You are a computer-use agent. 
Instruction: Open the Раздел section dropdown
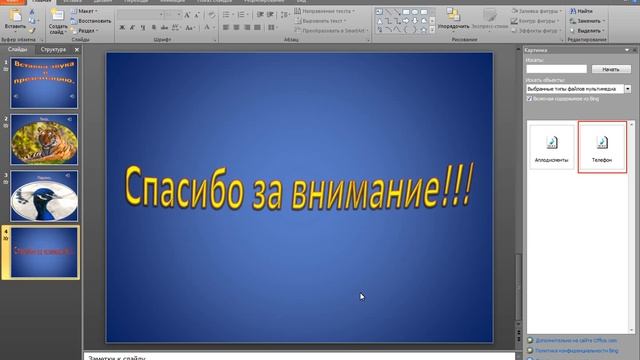tap(84, 31)
